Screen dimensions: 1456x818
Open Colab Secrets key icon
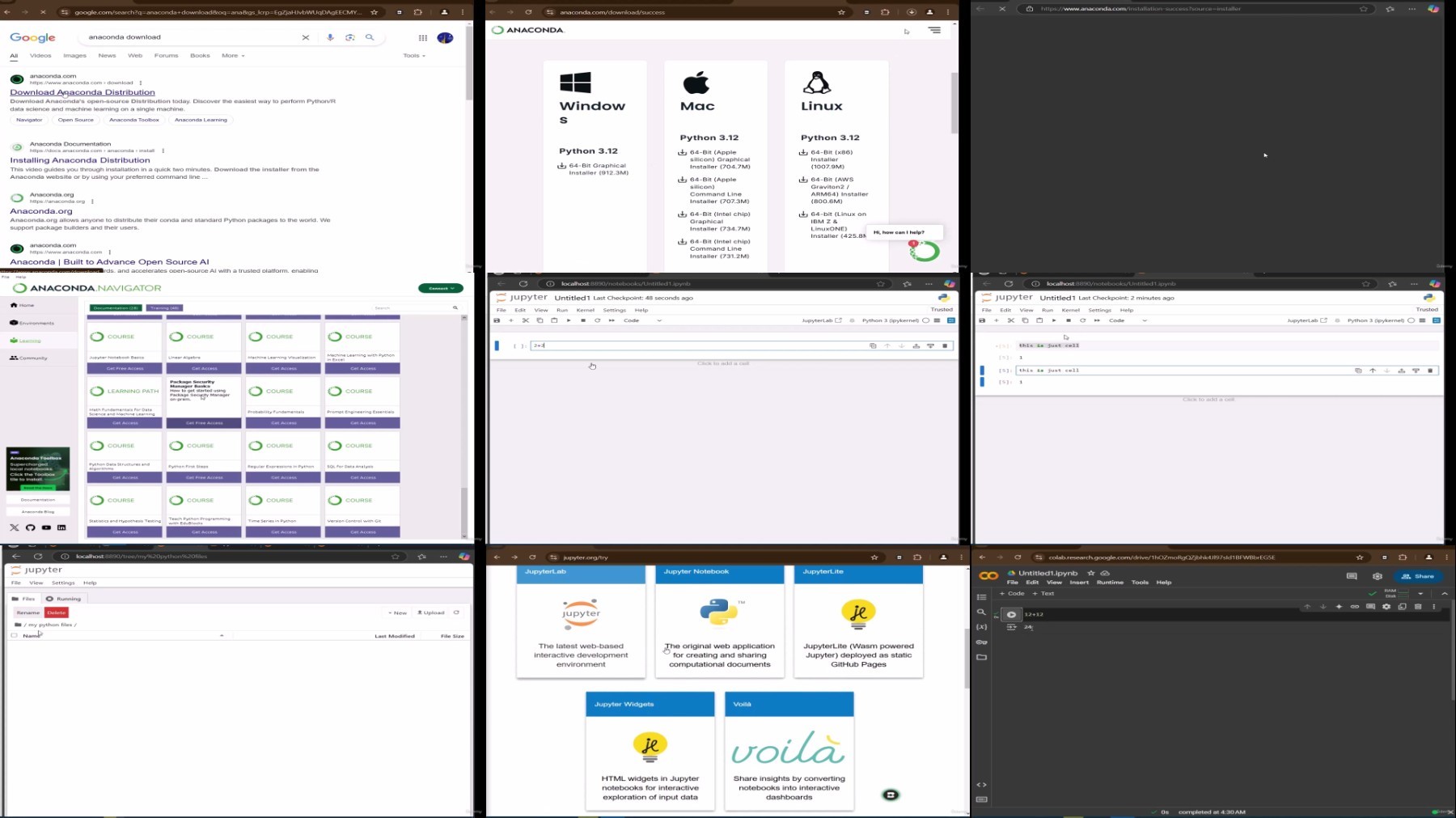coord(981,642)
